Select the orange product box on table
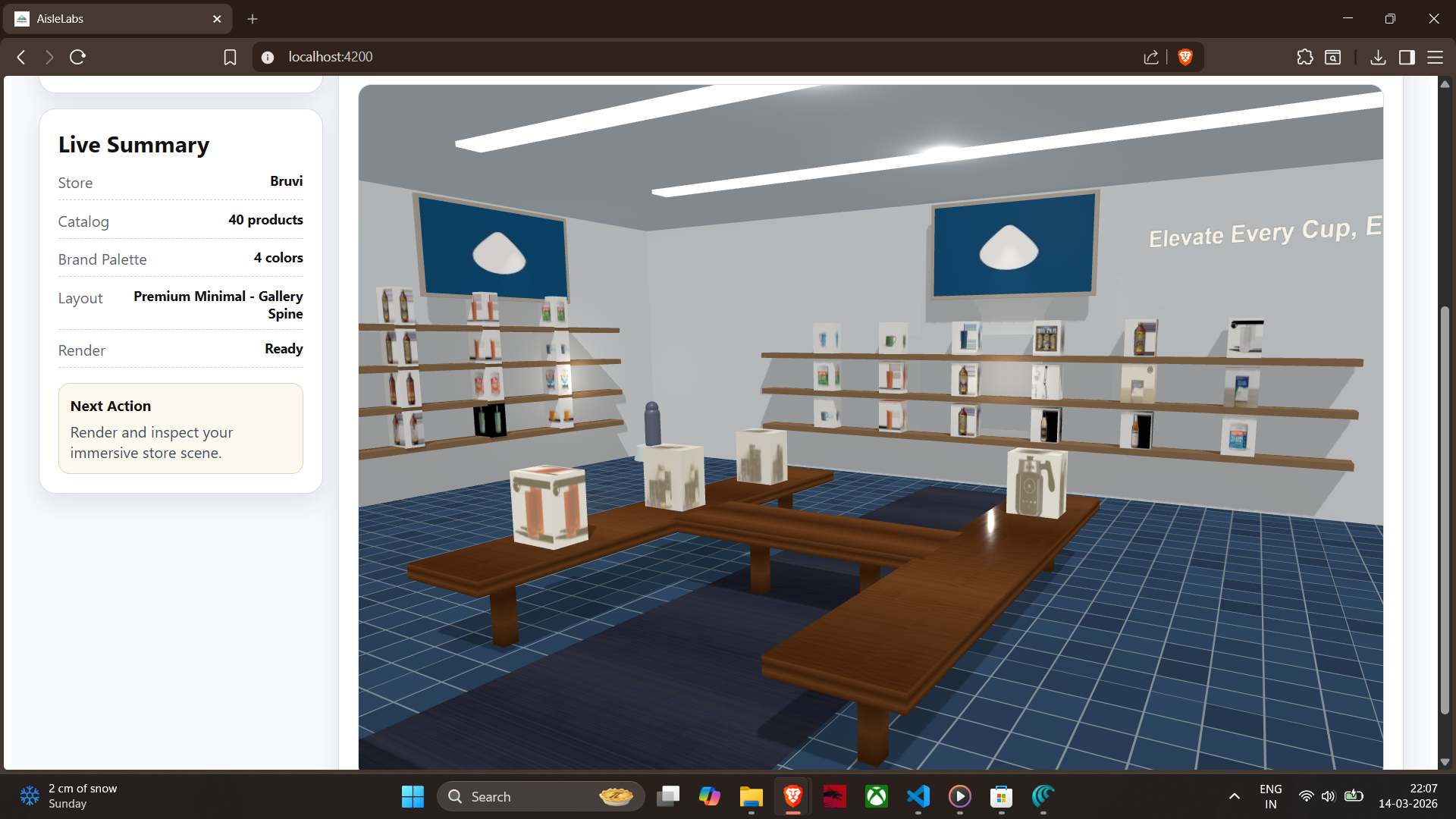The height and width of the screenshot is (819, 1456). (x=549, y=506)
